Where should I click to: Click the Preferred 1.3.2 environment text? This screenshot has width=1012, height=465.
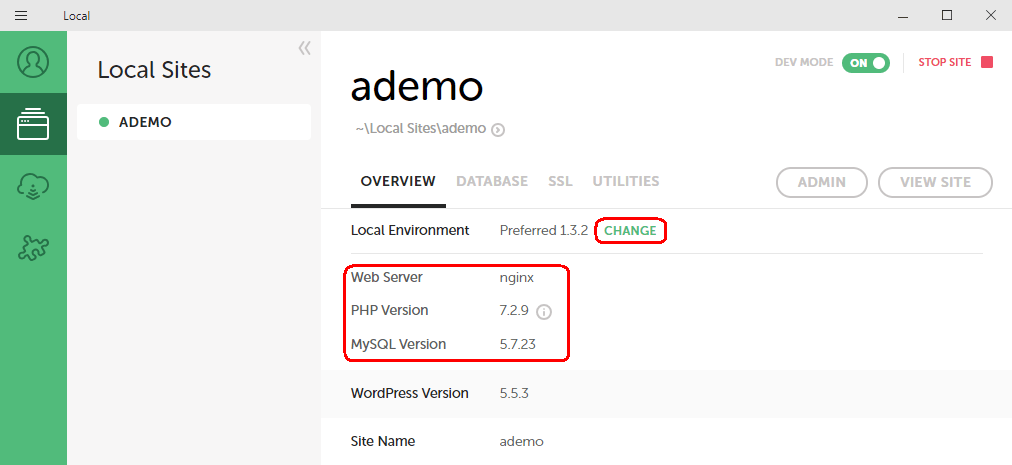tap(543, 231)
